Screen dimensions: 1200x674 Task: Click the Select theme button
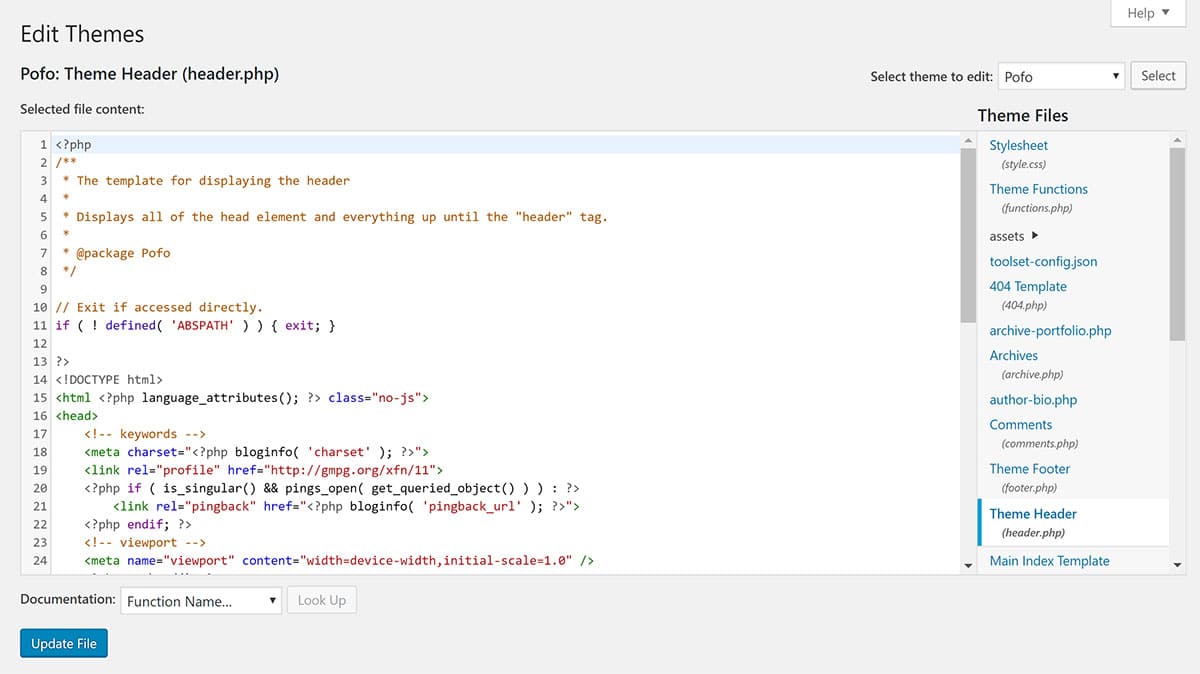click(1158, 76)
